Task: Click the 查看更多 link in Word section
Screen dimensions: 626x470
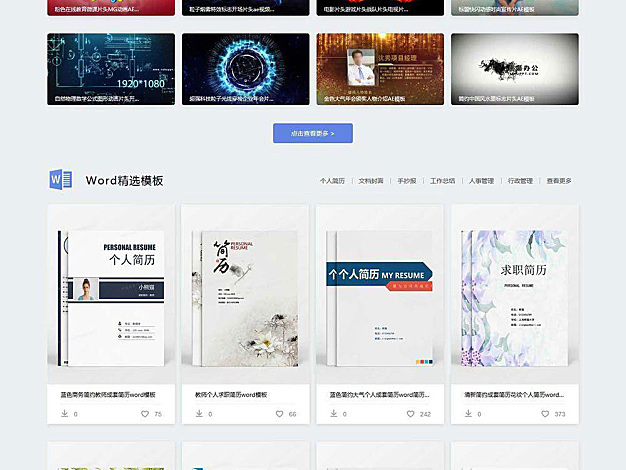Action: 559,181
